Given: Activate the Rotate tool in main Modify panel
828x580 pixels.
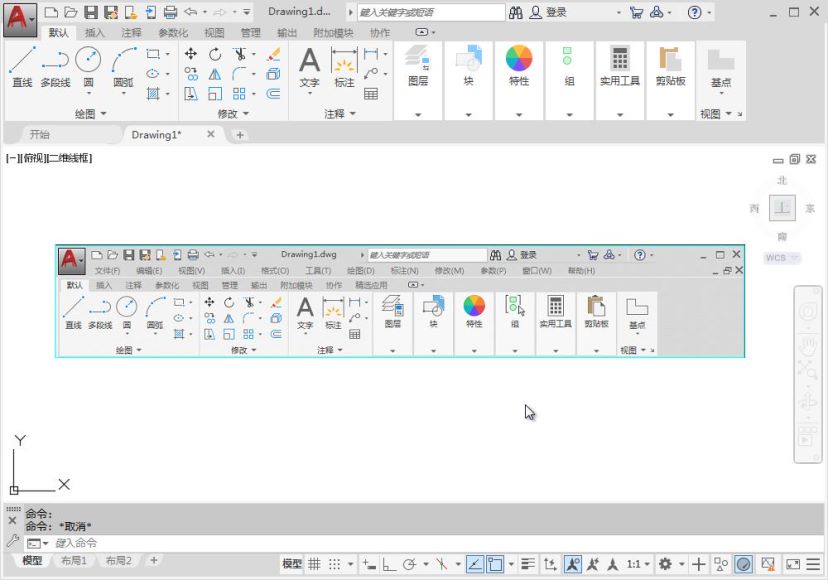Looking at the screenshot, I should (215, 54).
